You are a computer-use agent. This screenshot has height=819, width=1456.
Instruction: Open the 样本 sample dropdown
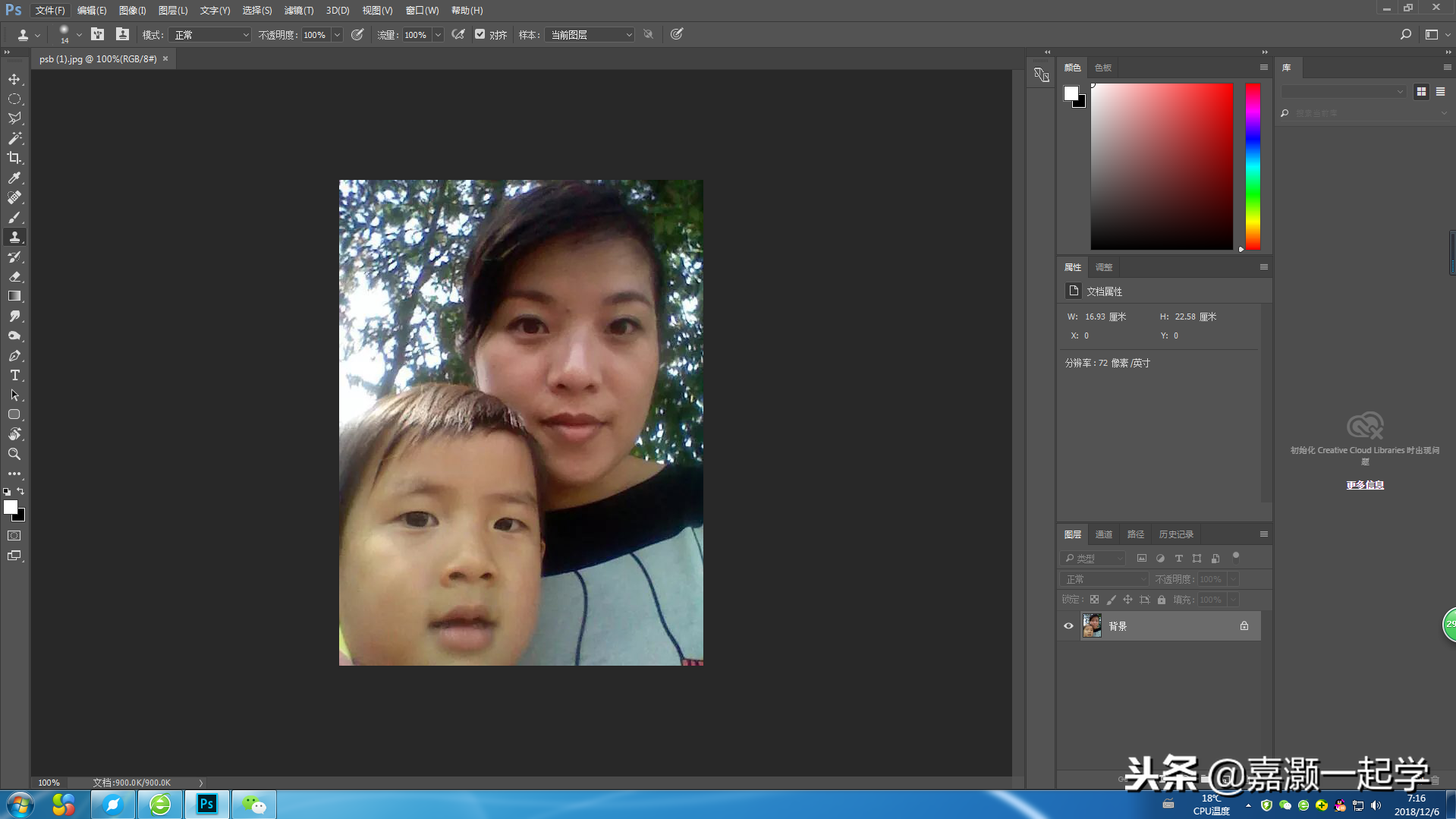(590, 35)
